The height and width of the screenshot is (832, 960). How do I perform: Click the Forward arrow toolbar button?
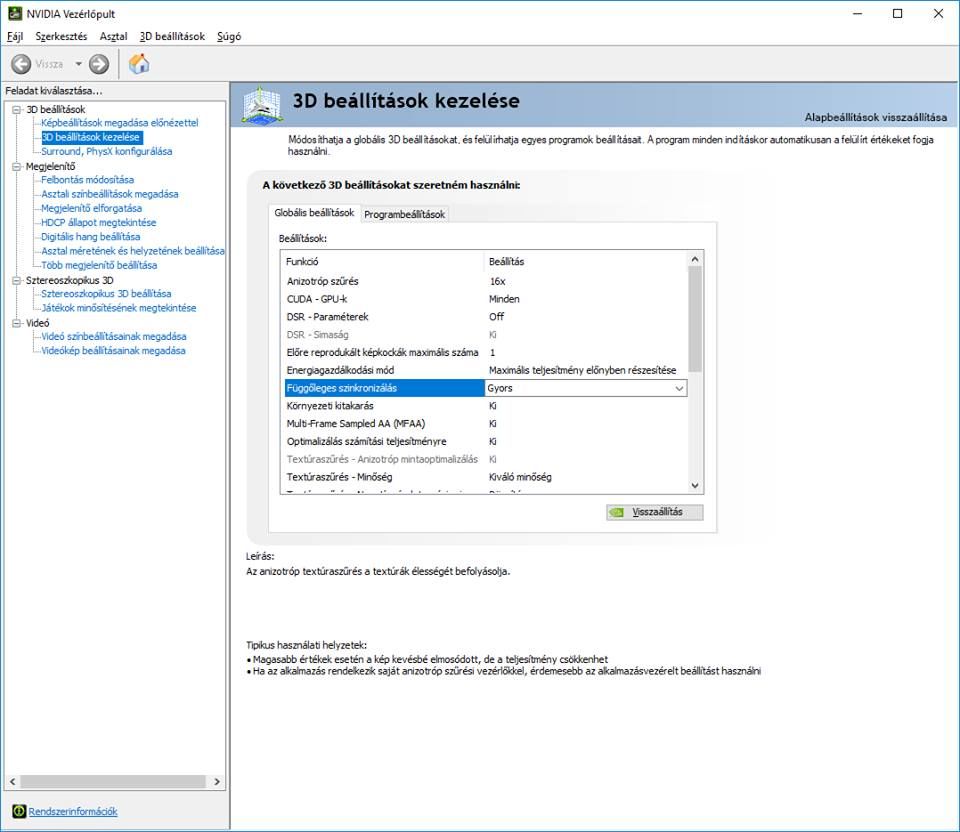99,64
